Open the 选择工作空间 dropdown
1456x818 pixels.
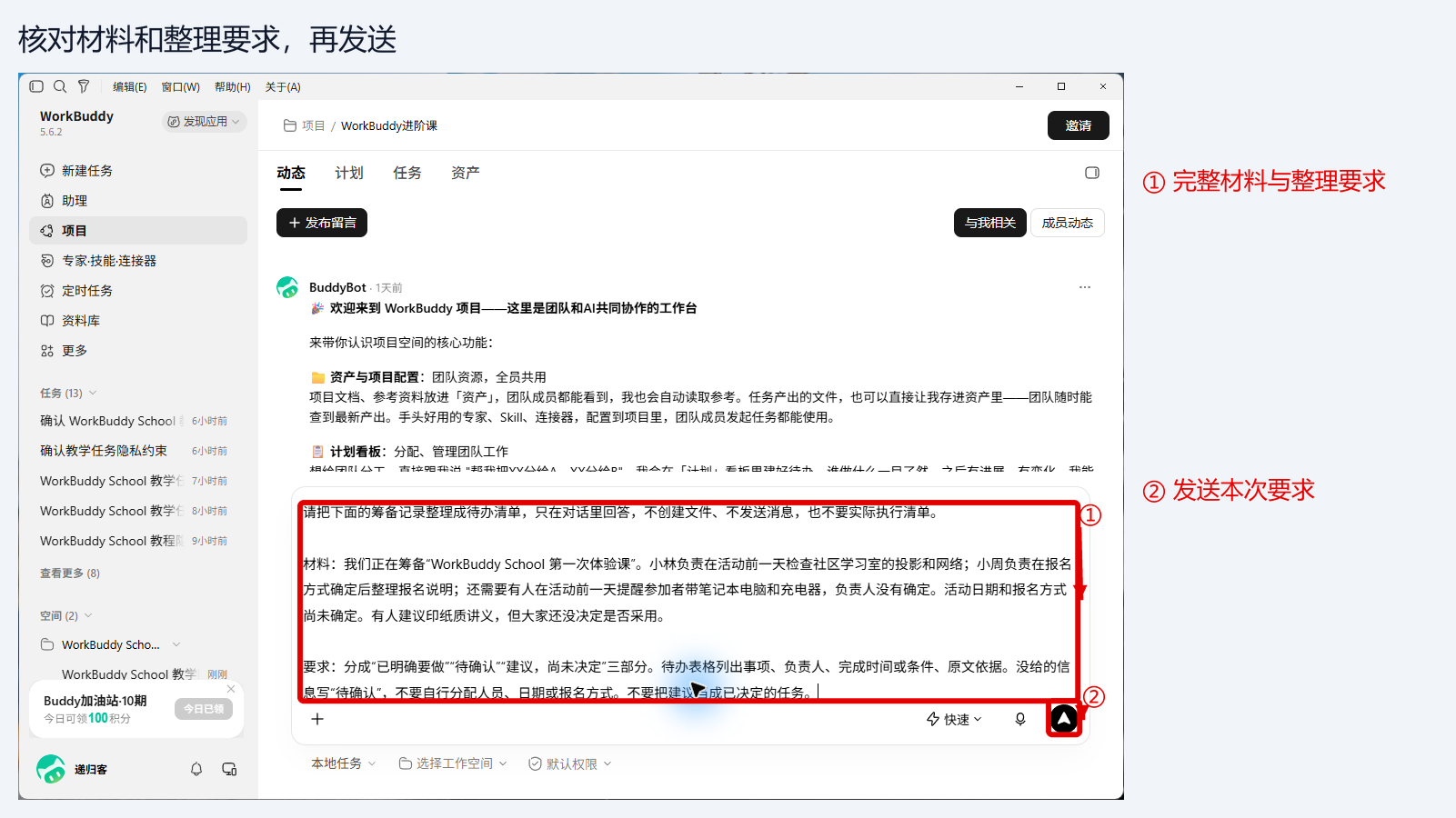pyautogui.click(x=453, y=763)
